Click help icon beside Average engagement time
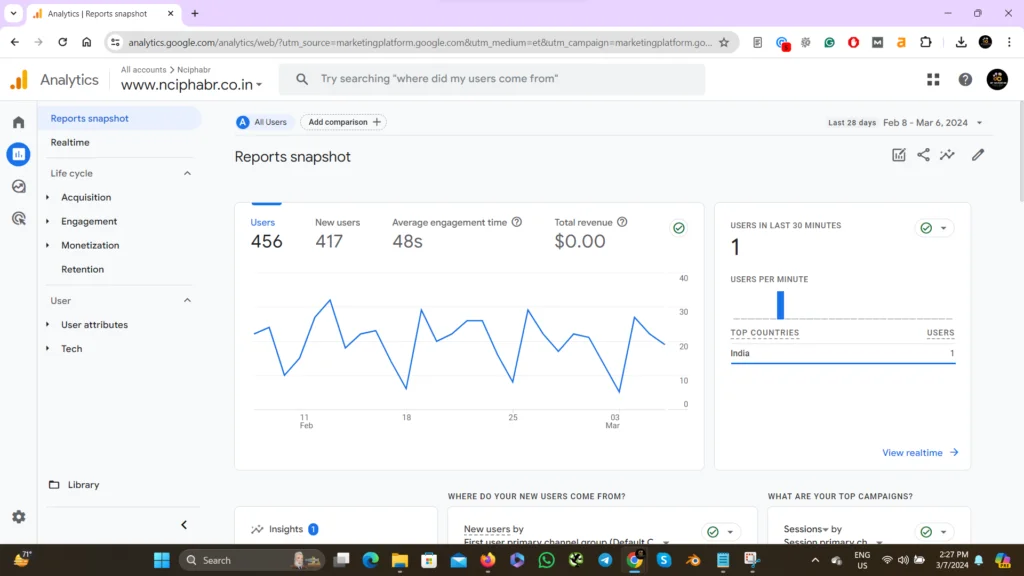 pos(517,222)
